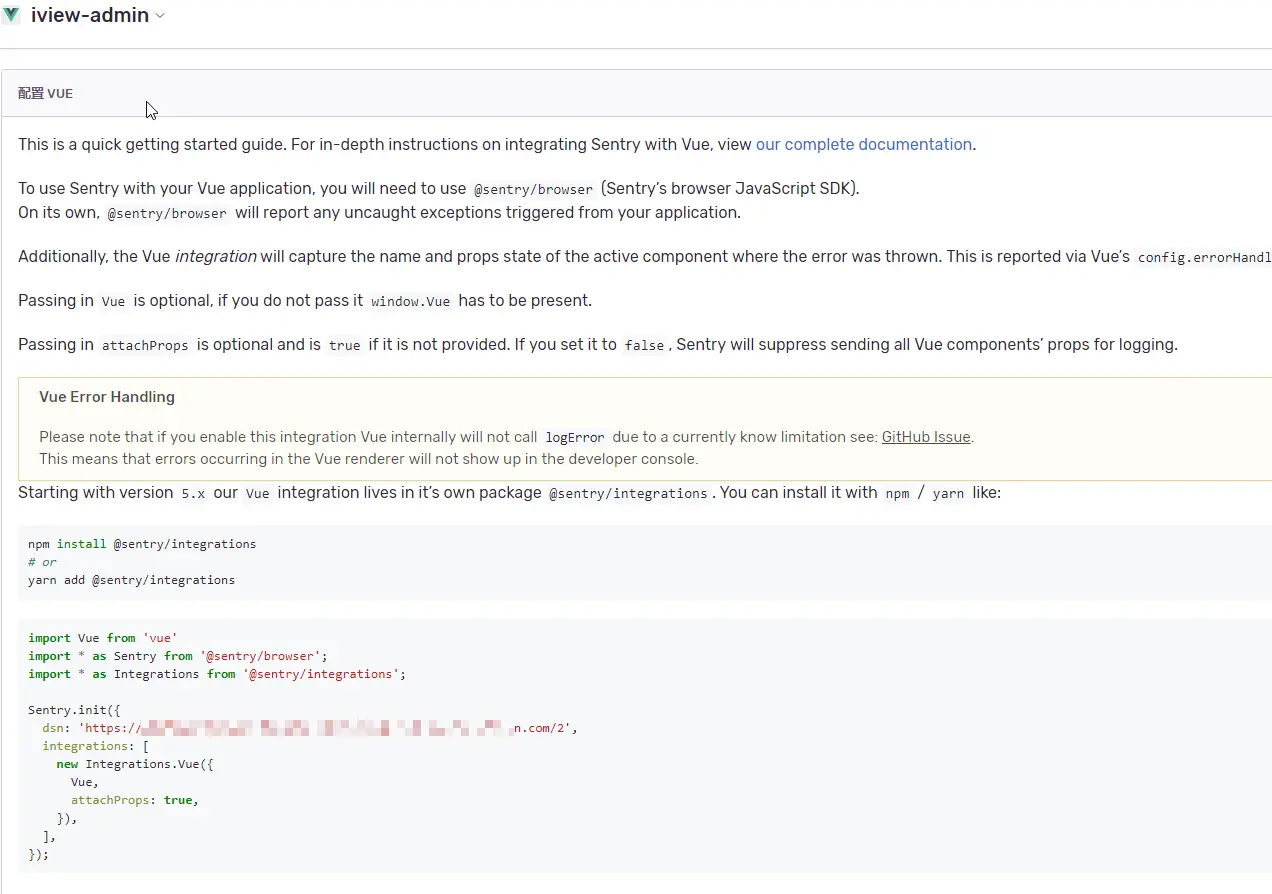1272x894 pixels.
Task: Click the inline code '@sentry/integrations' in paragraph
Action: coord(628,493)
